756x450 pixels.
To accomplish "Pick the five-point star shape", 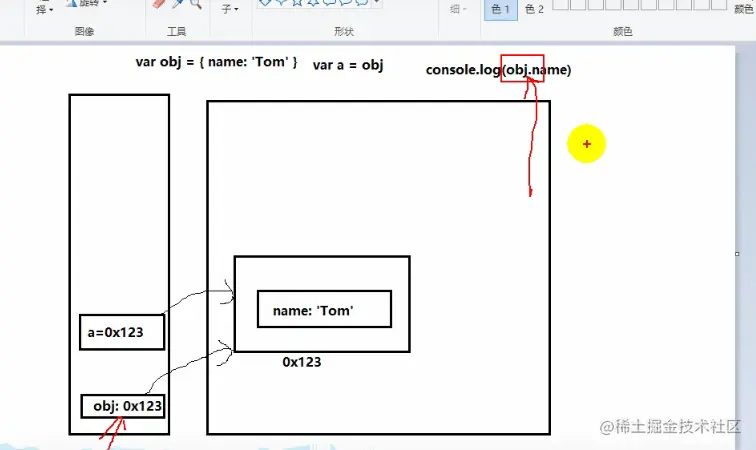I will click(x=297, y=2).
